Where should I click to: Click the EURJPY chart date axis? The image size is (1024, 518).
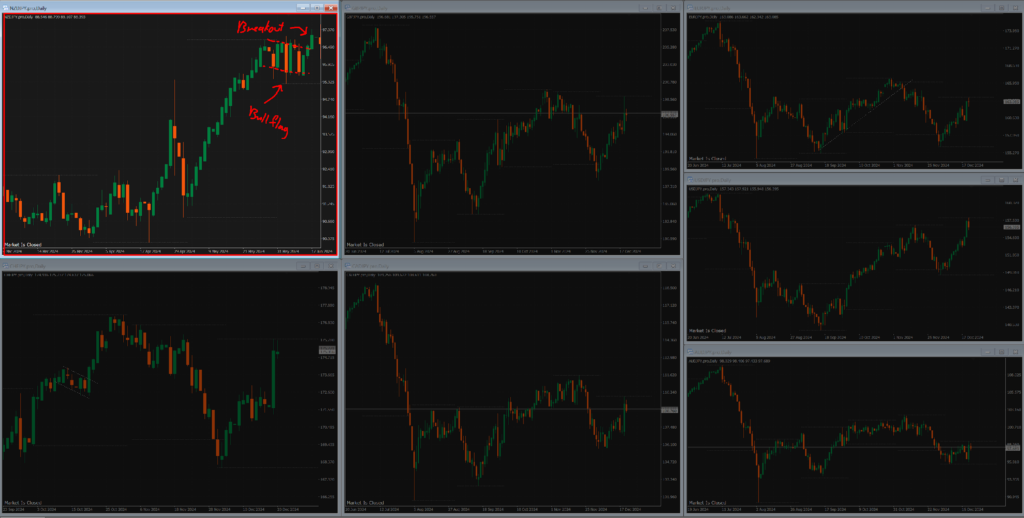[844, 164]
